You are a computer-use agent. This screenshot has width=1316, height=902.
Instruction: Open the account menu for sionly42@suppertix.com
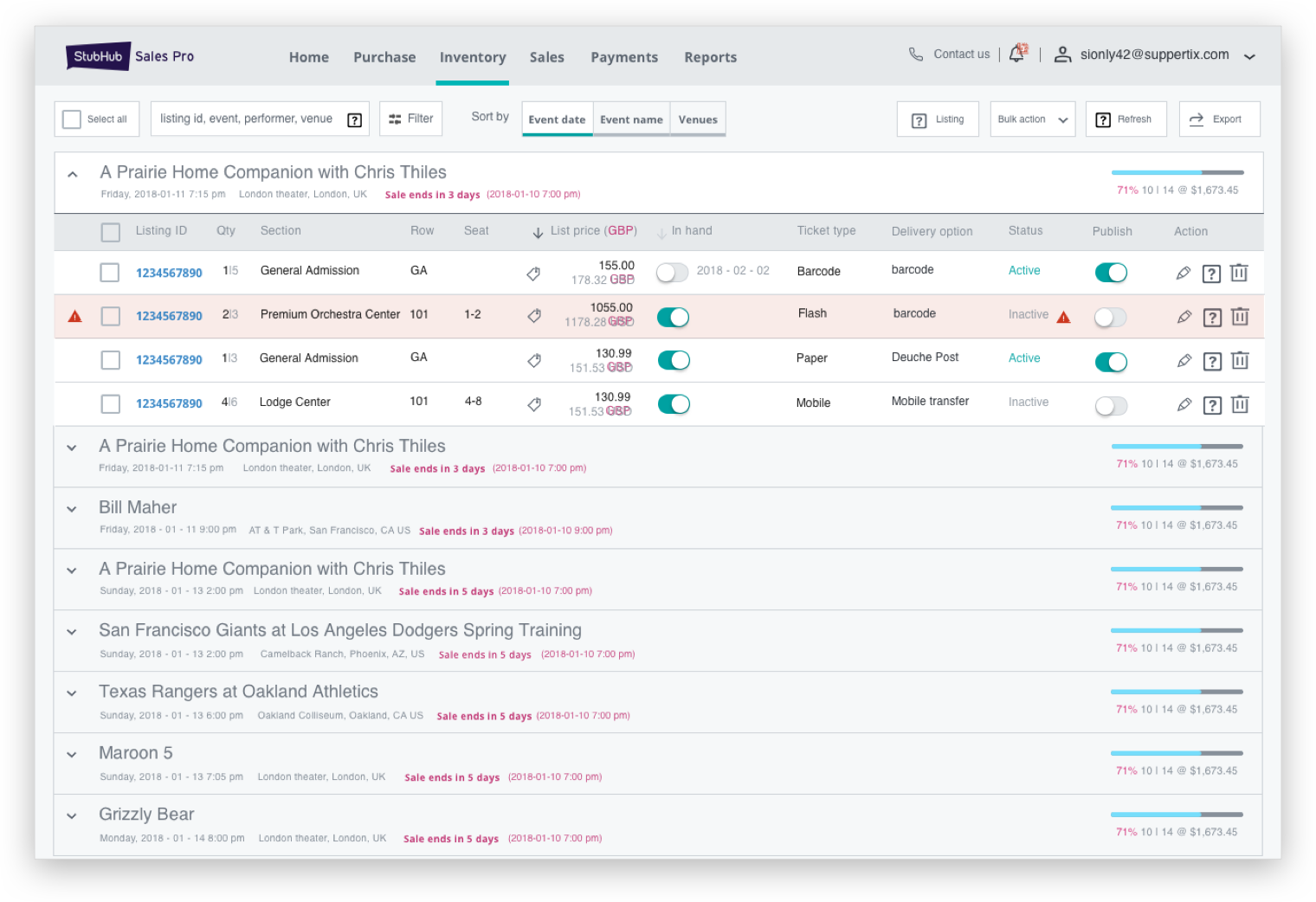tap(1249, 56)
